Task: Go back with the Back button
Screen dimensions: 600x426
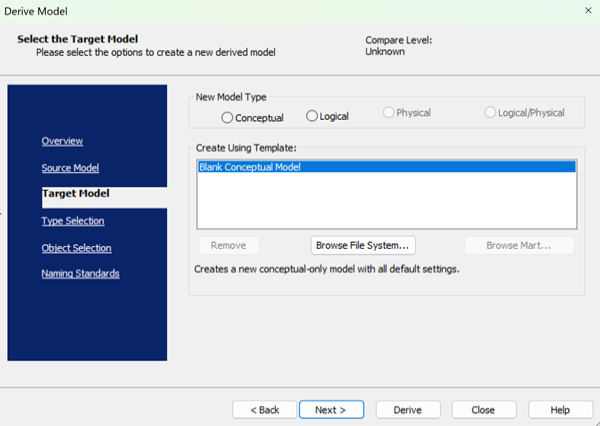Action: pos(264,410)
